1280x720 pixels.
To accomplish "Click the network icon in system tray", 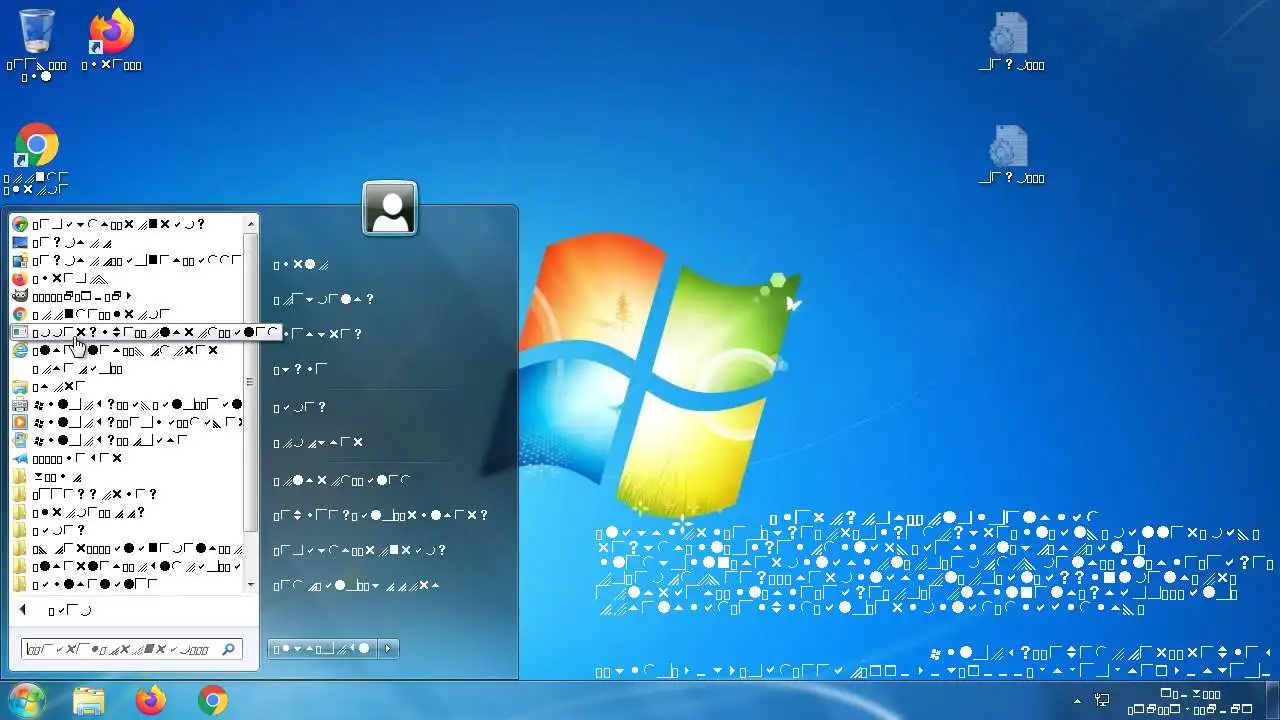I will pos(1102,701).
